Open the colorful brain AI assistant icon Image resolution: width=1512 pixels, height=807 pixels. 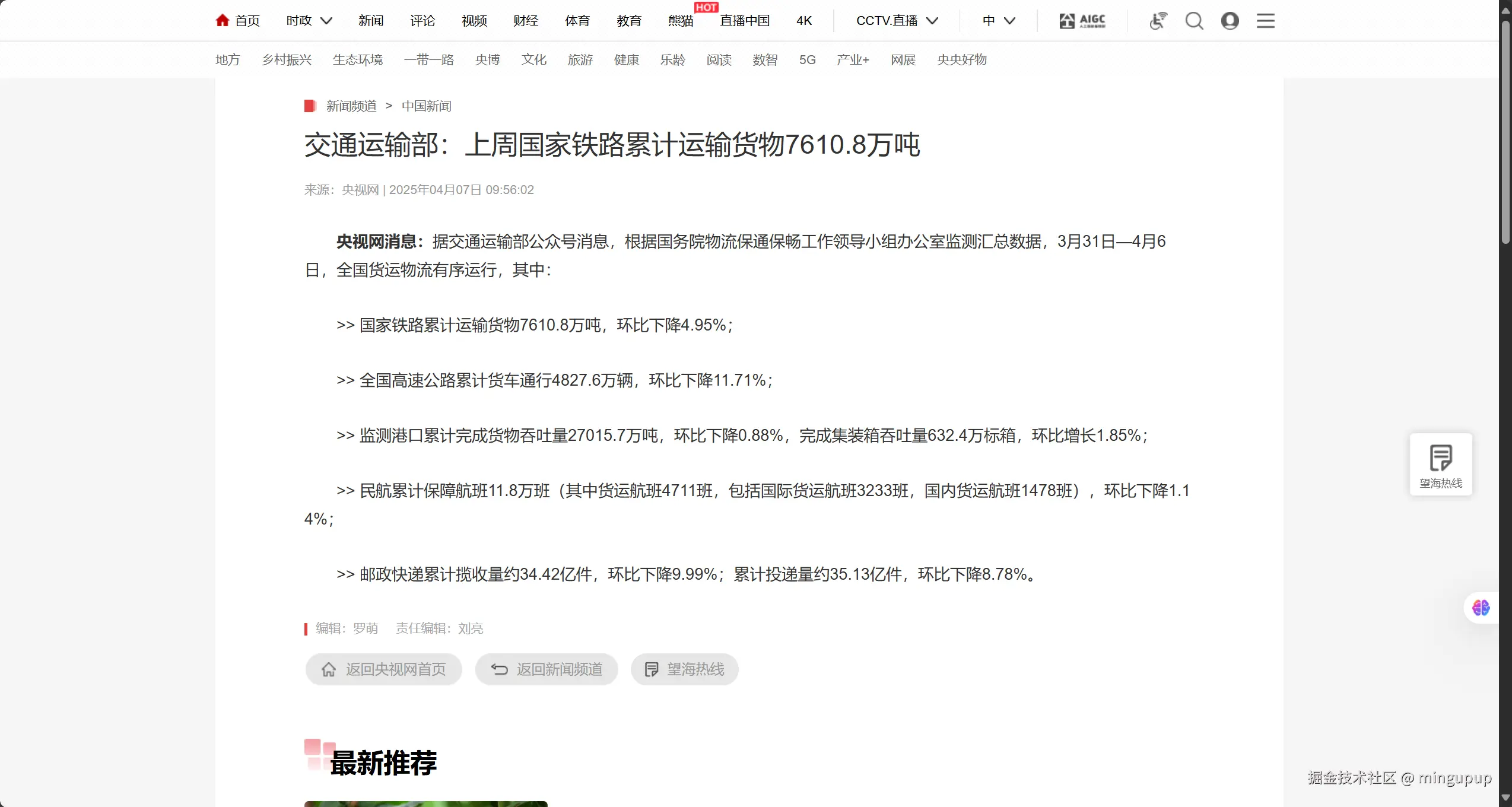click(x=1481, y=608)
